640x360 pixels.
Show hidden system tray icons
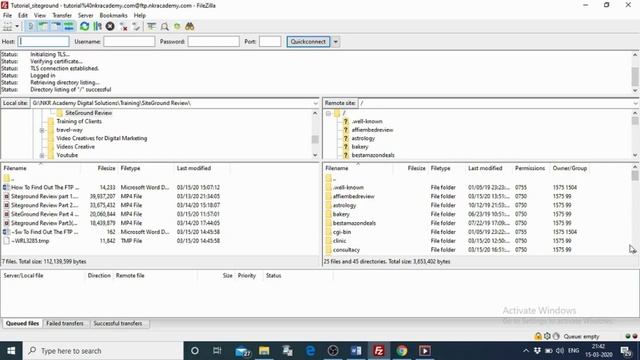point(526,351)
